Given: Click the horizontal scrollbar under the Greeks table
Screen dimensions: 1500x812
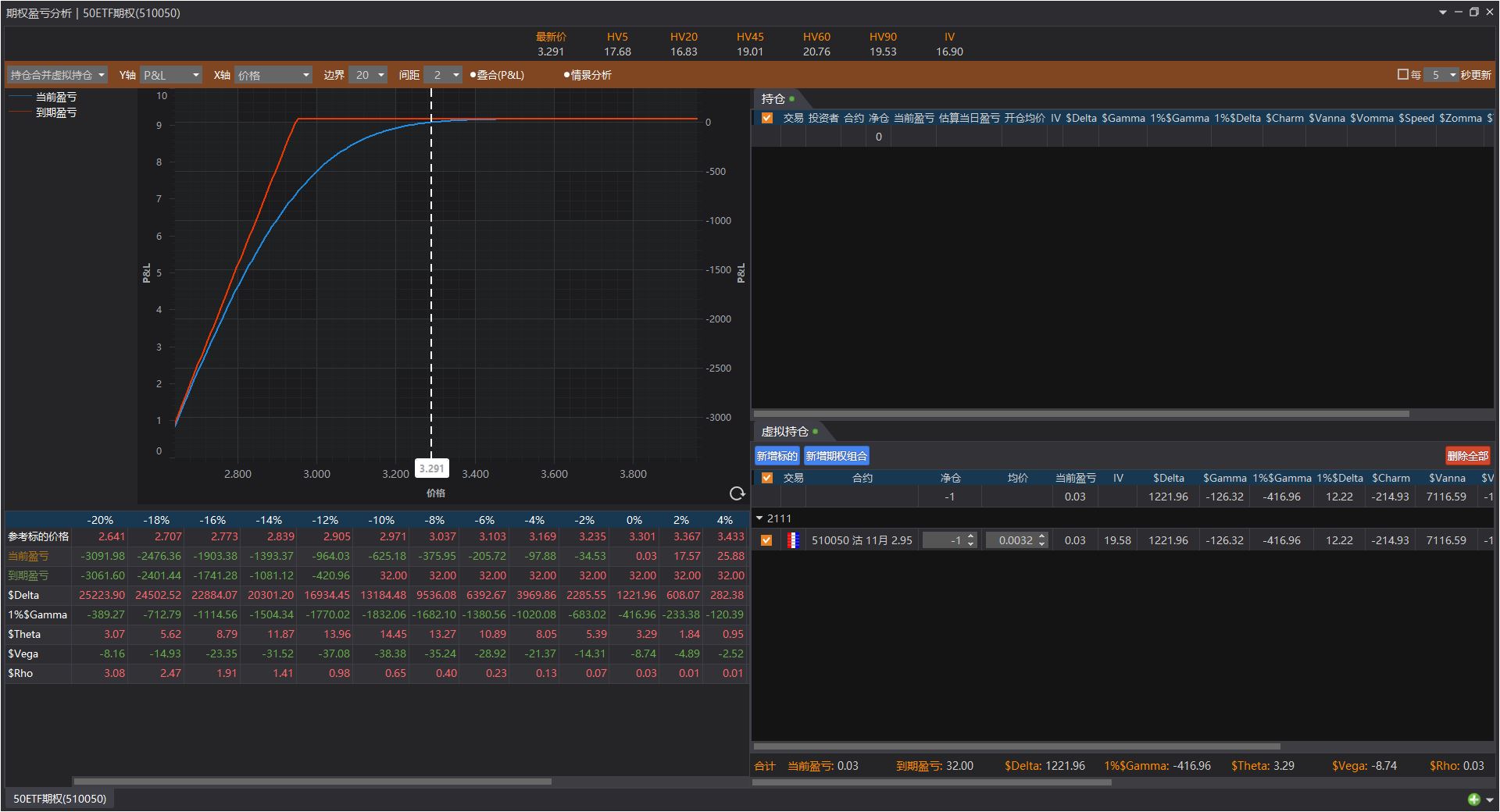Looking at the screenshot, I should [x=312, y=781].
